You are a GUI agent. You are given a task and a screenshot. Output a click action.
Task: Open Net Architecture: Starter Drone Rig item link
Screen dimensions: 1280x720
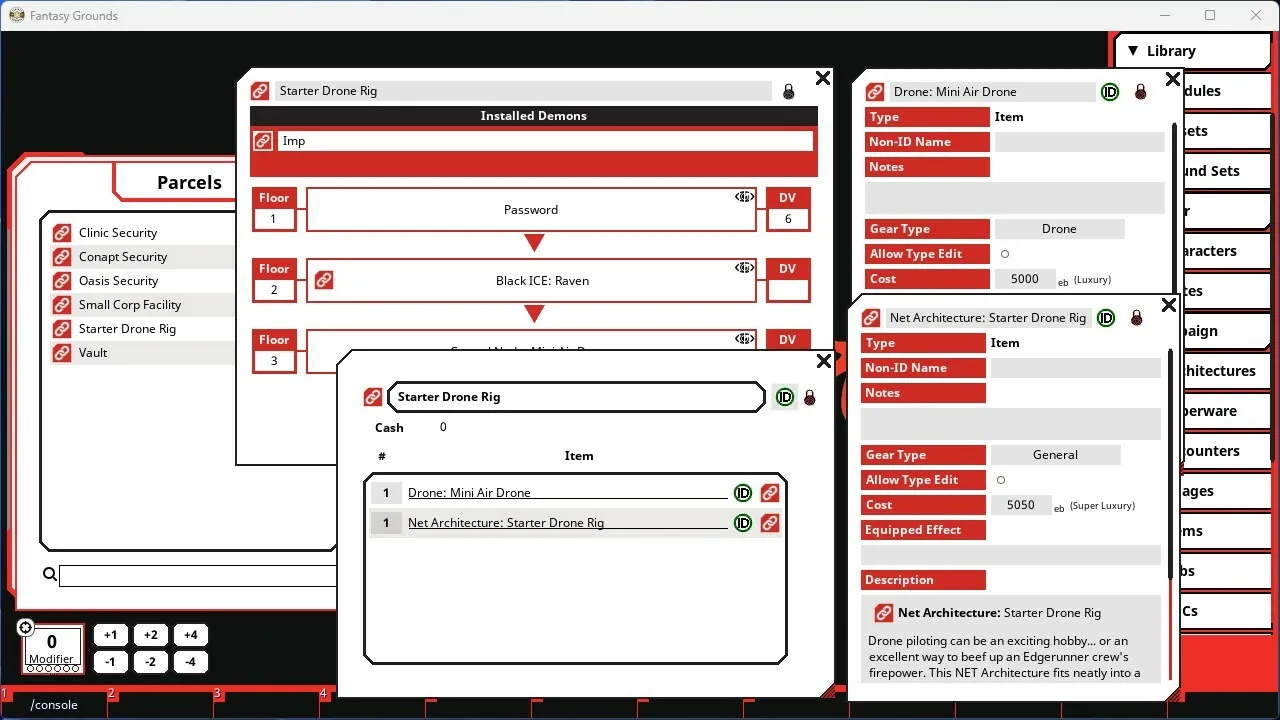[568, 523]
